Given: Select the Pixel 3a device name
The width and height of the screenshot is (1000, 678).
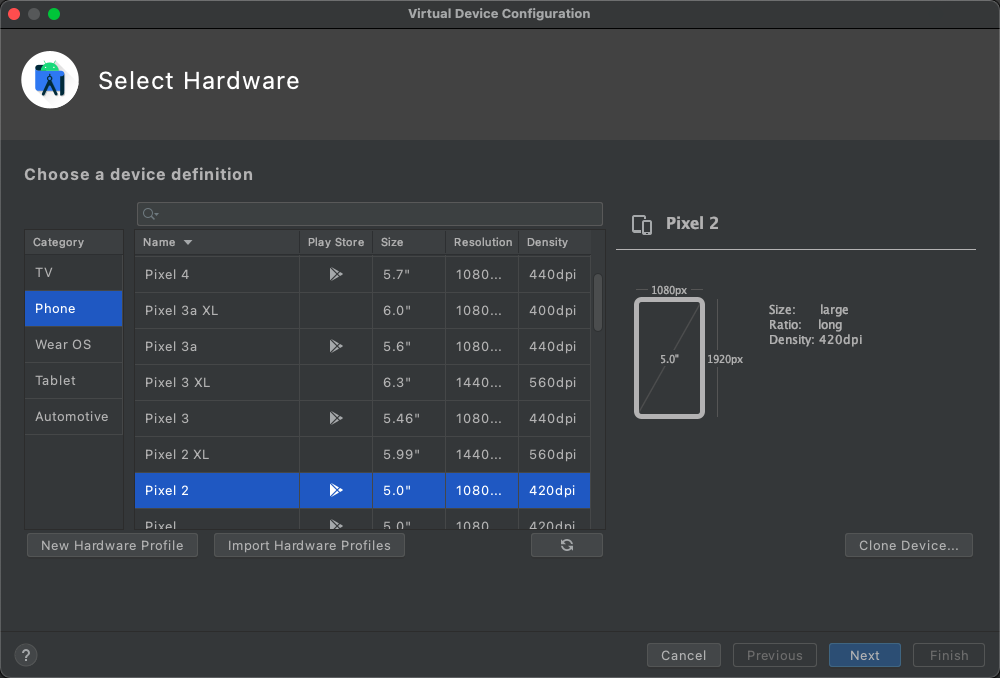Looking at the screenshot, I should (x=171, y=346).
